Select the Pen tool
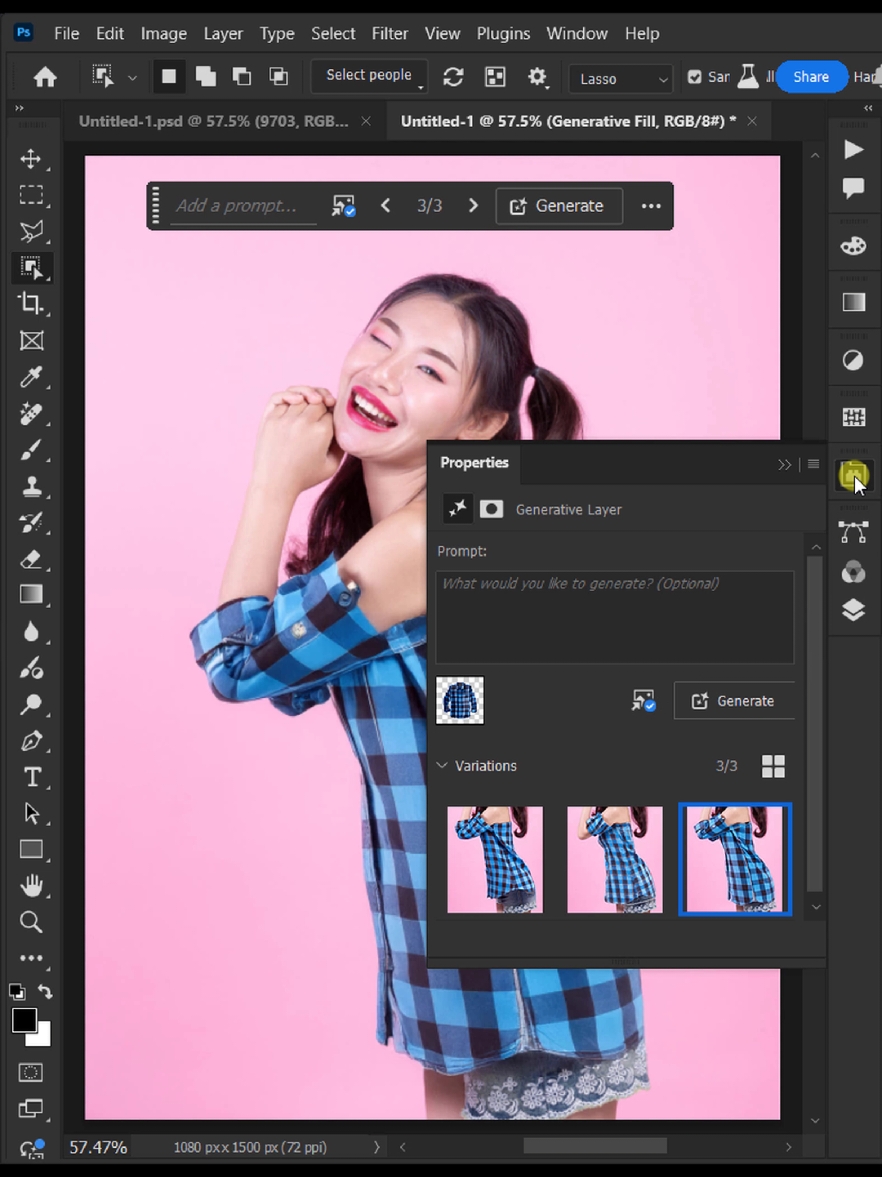The image size is (882, 1177). point(31,741)
